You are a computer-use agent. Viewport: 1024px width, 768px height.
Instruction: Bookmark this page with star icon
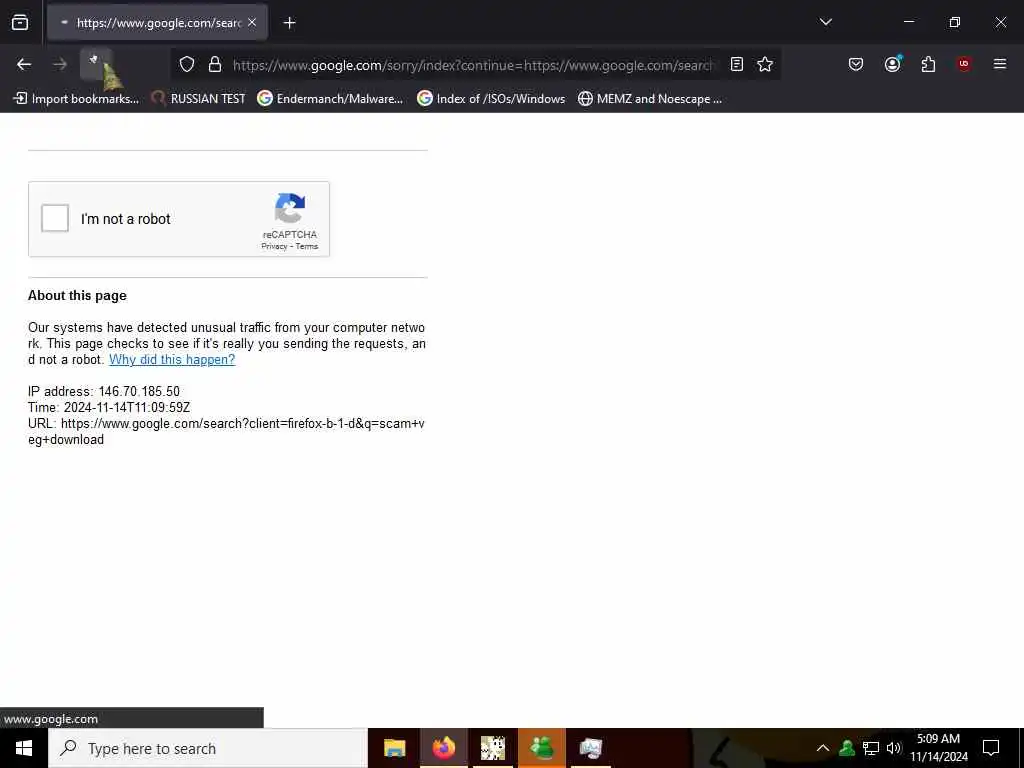click(765, 64)
